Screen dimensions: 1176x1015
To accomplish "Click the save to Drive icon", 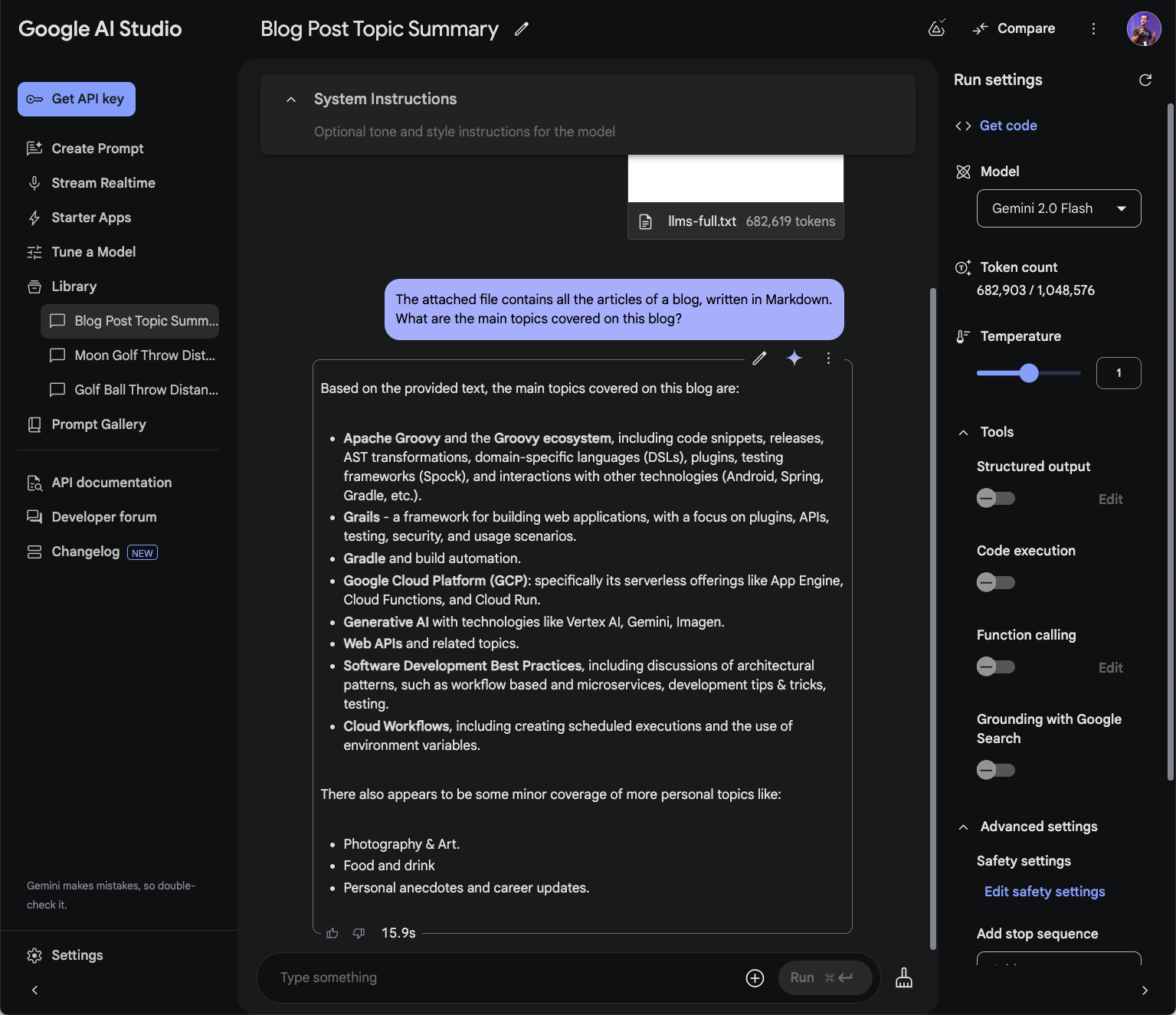I will 936,28.
